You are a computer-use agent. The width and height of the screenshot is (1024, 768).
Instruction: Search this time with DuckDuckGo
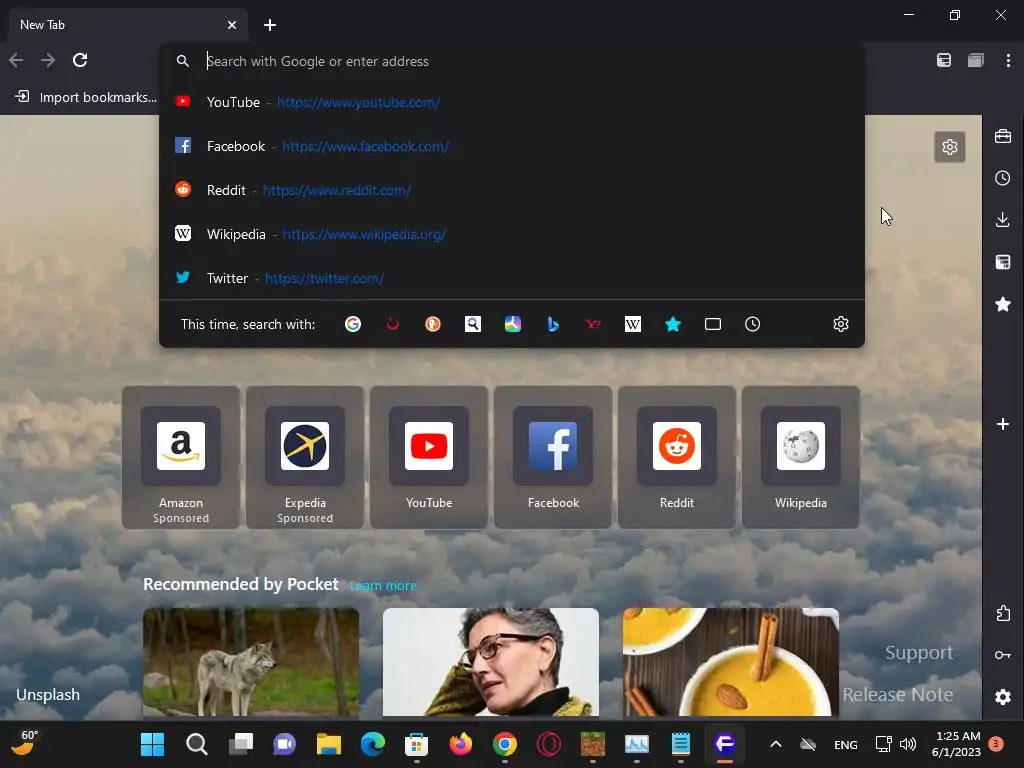(432, 324)
